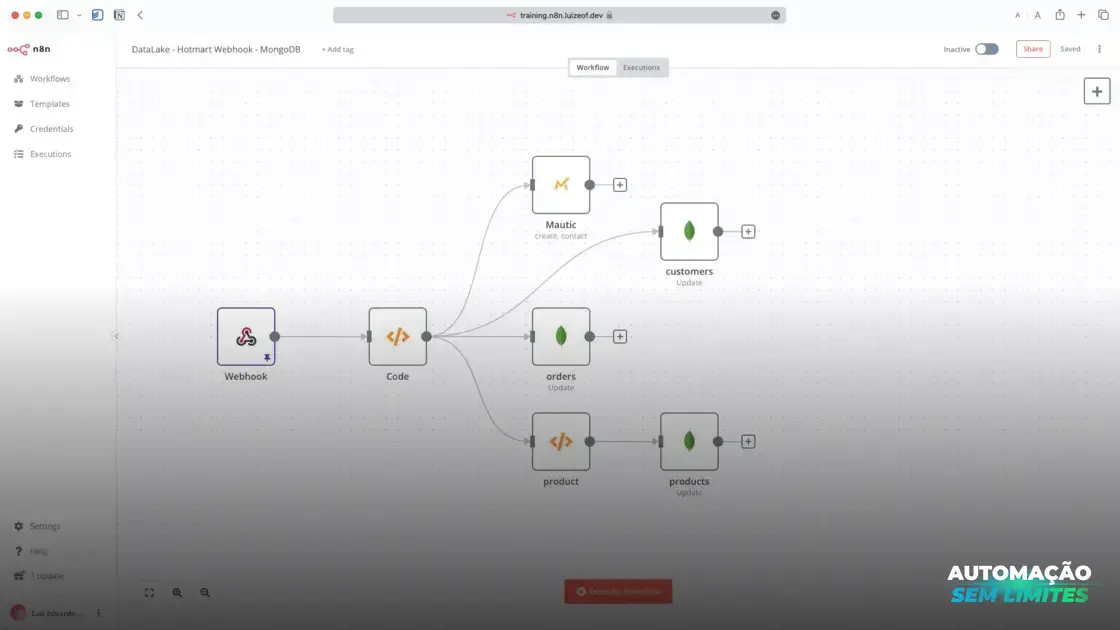
Task: Toggle the workflow Inactive switch
Action: tap(986, 49)
